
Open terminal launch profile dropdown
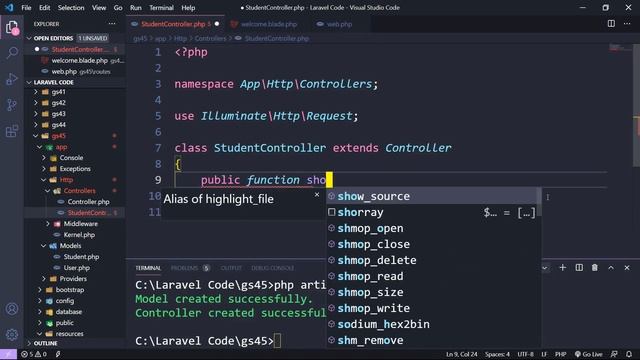545,268
